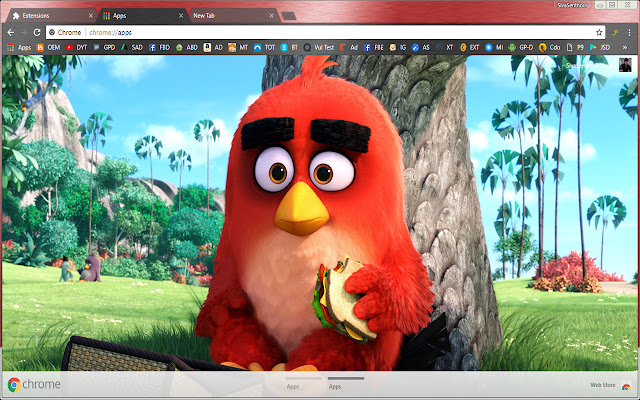Expand the bookmarks overflow chevron
This screenshot has height=400, width=640.
624,47
